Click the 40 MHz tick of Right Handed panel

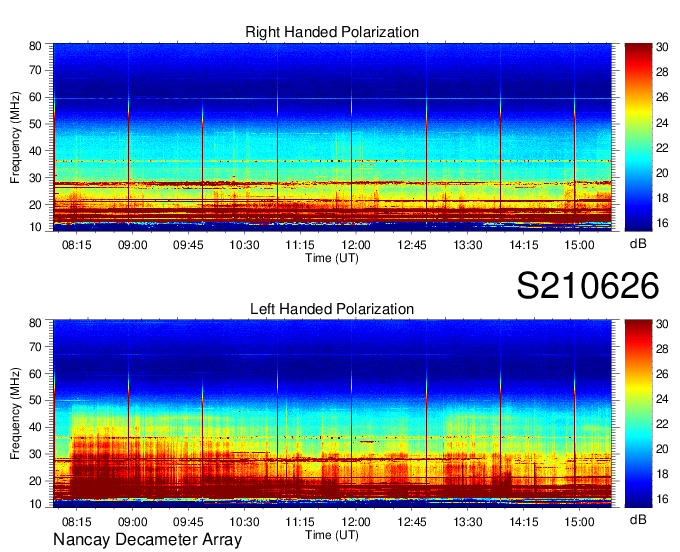click(x=35, y=151)
